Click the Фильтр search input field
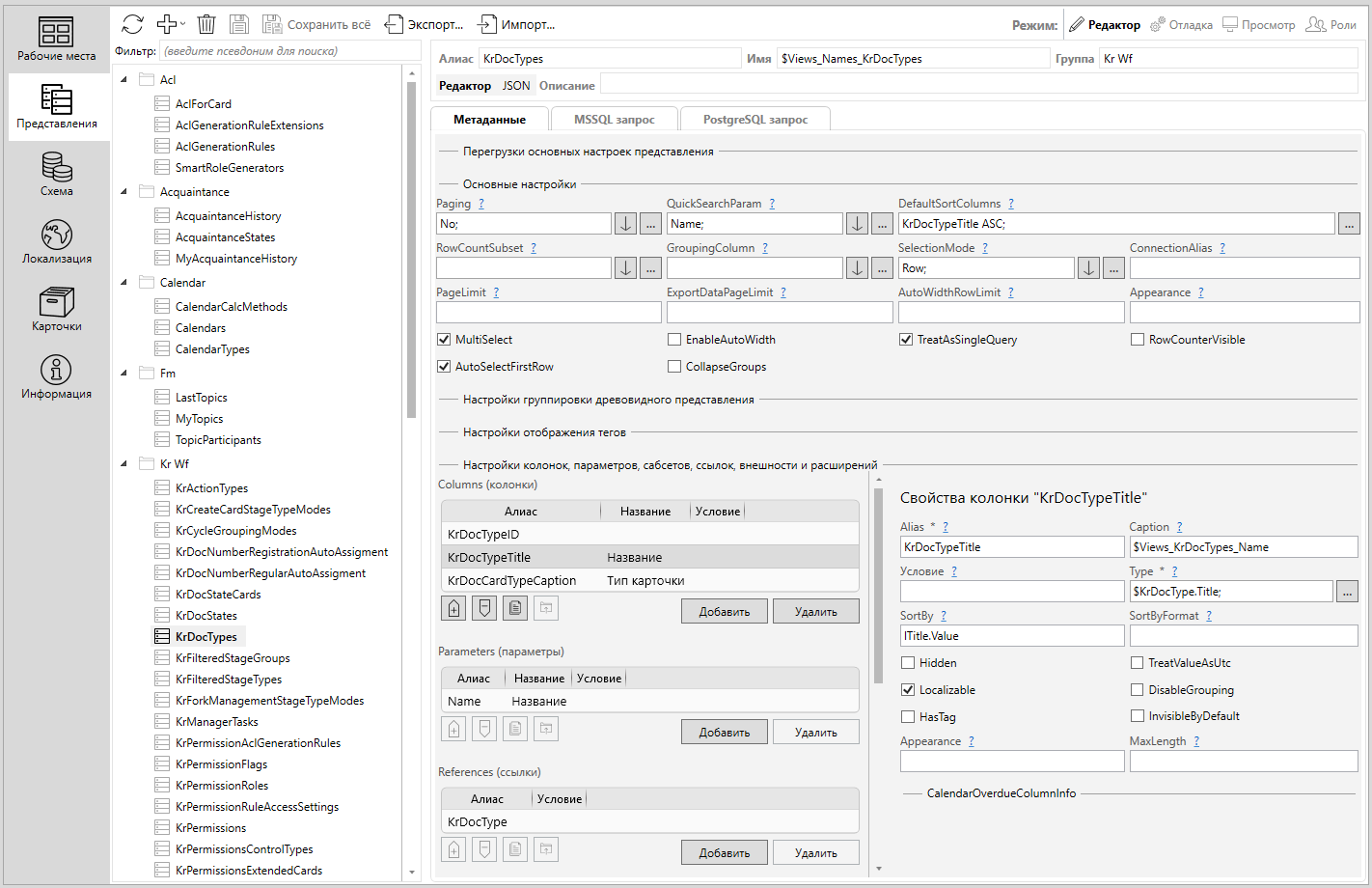 289,51
